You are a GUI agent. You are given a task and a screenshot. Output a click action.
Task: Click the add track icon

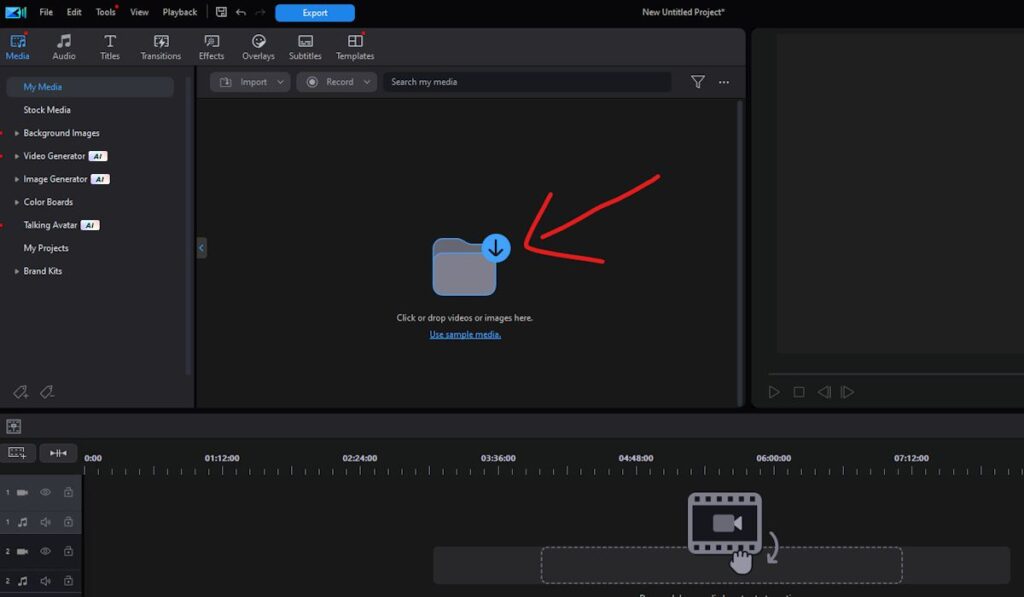click(x=17, y=453)
